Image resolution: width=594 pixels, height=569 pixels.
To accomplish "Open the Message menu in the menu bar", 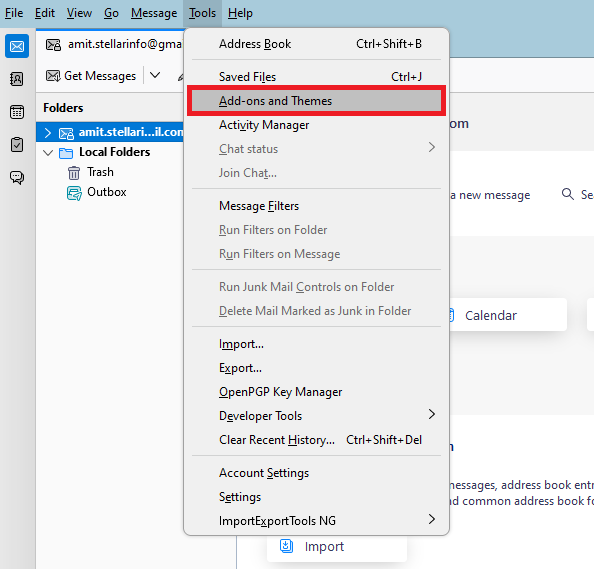I will tap(154, 13).
